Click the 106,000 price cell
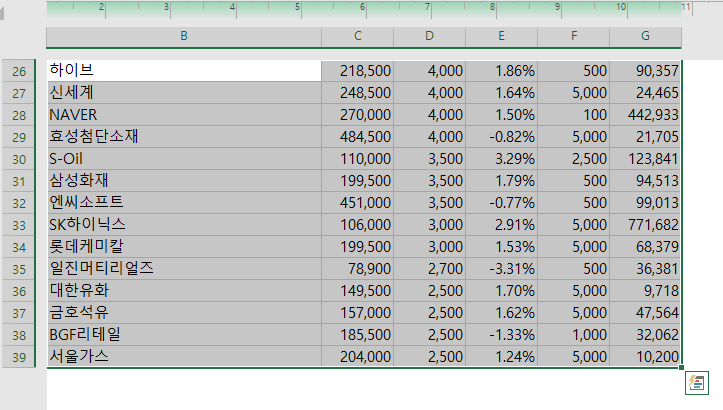 tap(357, 225)
